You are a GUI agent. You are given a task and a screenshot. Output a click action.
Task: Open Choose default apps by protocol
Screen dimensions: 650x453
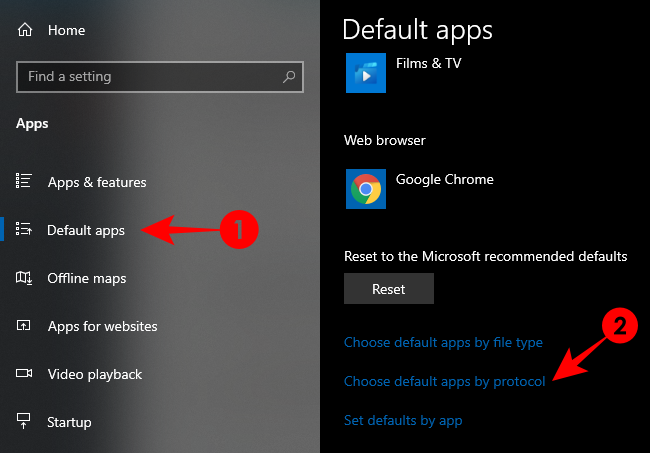pyautogui.click(x=445, y=381)
